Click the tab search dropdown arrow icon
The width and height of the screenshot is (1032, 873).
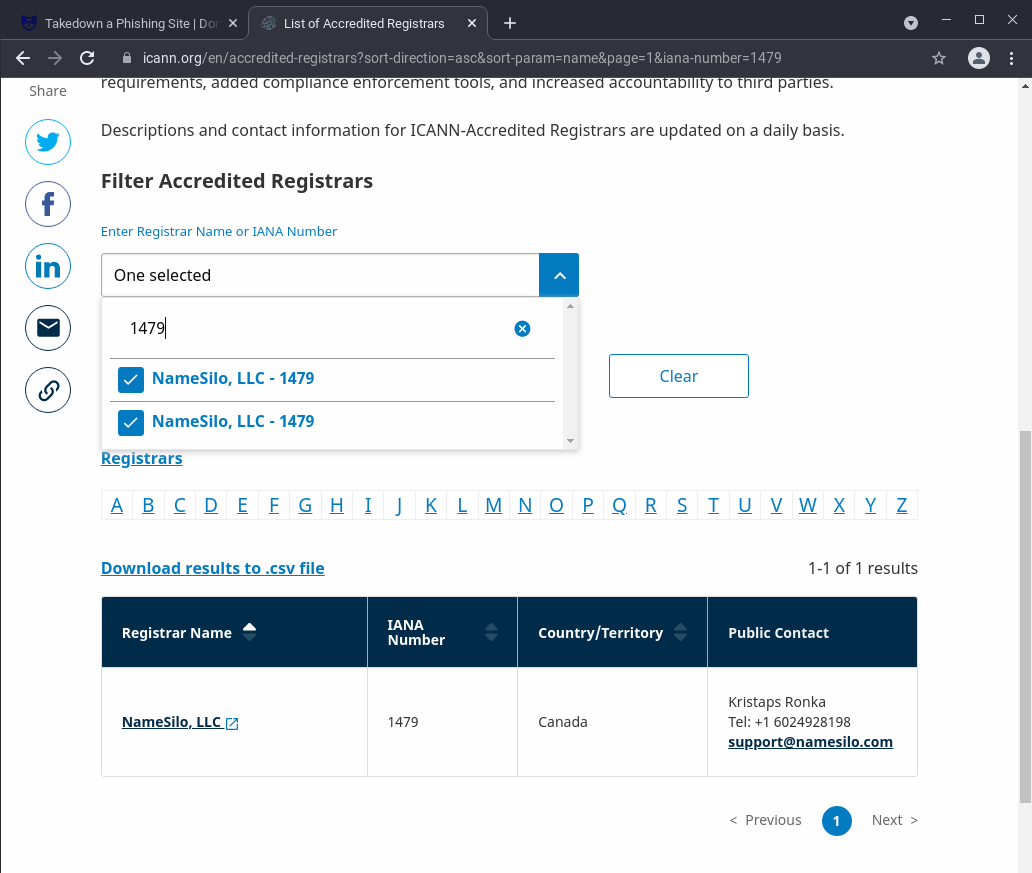(911, 24)
